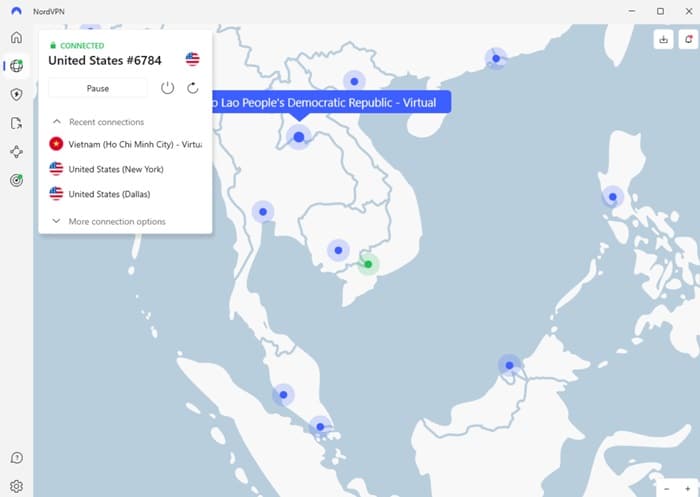This screenshot has width=700, height=497.
Task: Open Threat Protection shield icon
Action: pos(17,94)
